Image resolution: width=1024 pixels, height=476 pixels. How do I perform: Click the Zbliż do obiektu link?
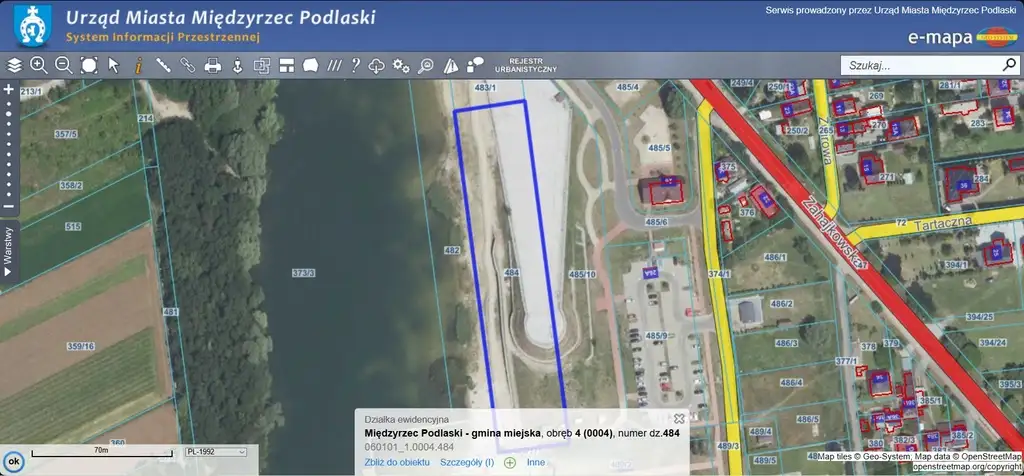click(397, 462)
